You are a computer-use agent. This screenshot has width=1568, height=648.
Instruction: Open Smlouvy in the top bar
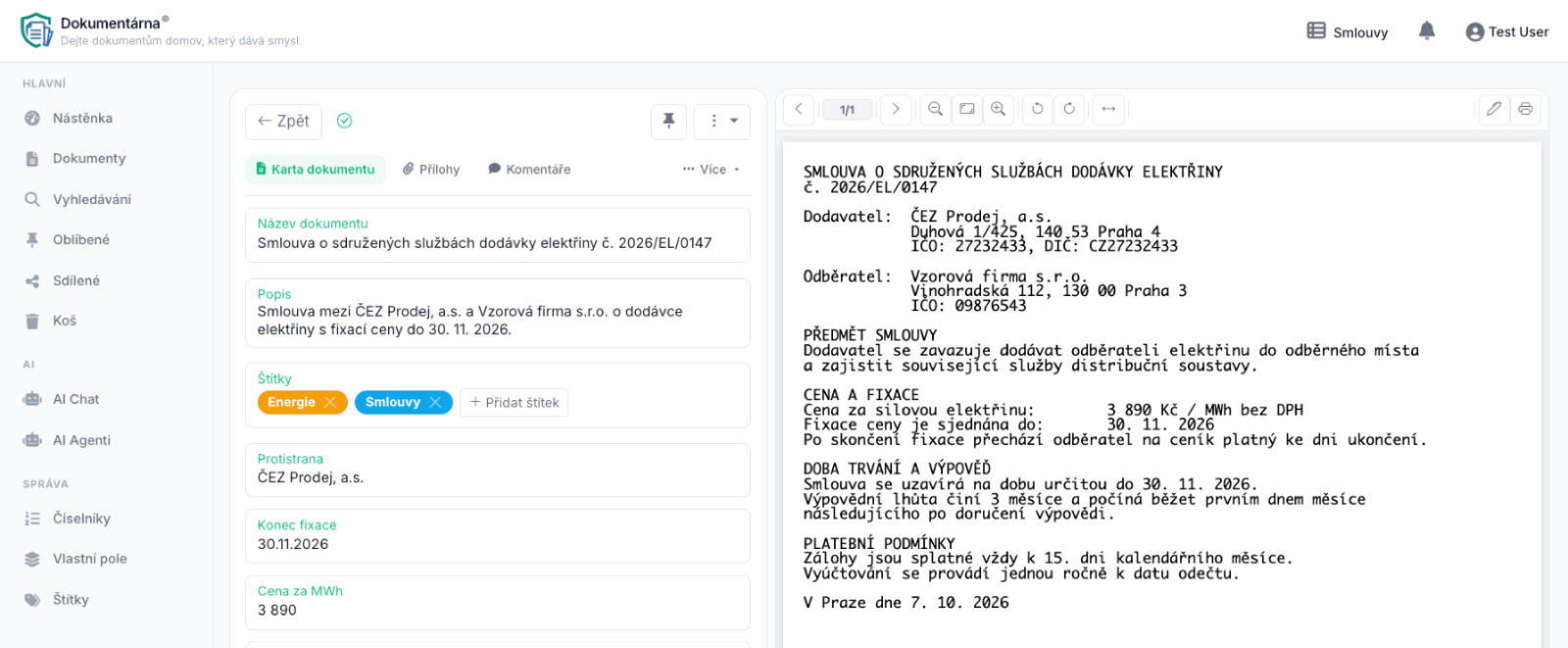tap(1347, 32)
